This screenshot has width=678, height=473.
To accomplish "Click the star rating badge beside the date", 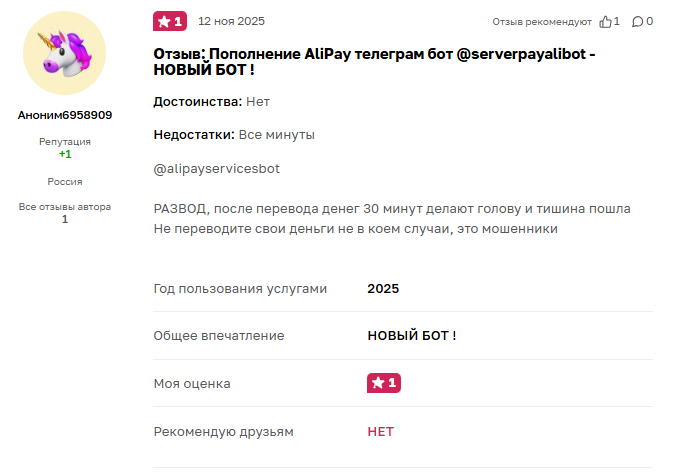I will pos(169,21).
